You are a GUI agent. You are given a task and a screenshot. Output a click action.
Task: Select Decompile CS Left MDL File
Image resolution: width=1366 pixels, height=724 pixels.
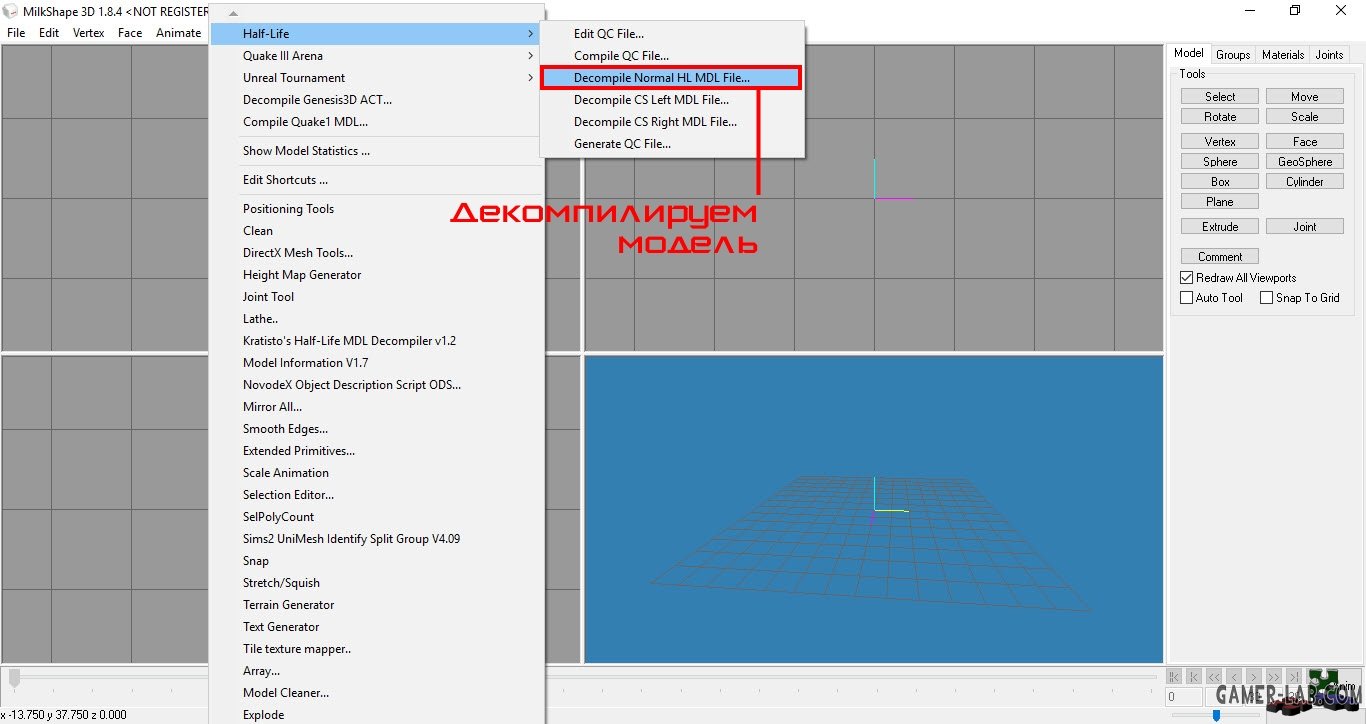click(x=671, y=100)
